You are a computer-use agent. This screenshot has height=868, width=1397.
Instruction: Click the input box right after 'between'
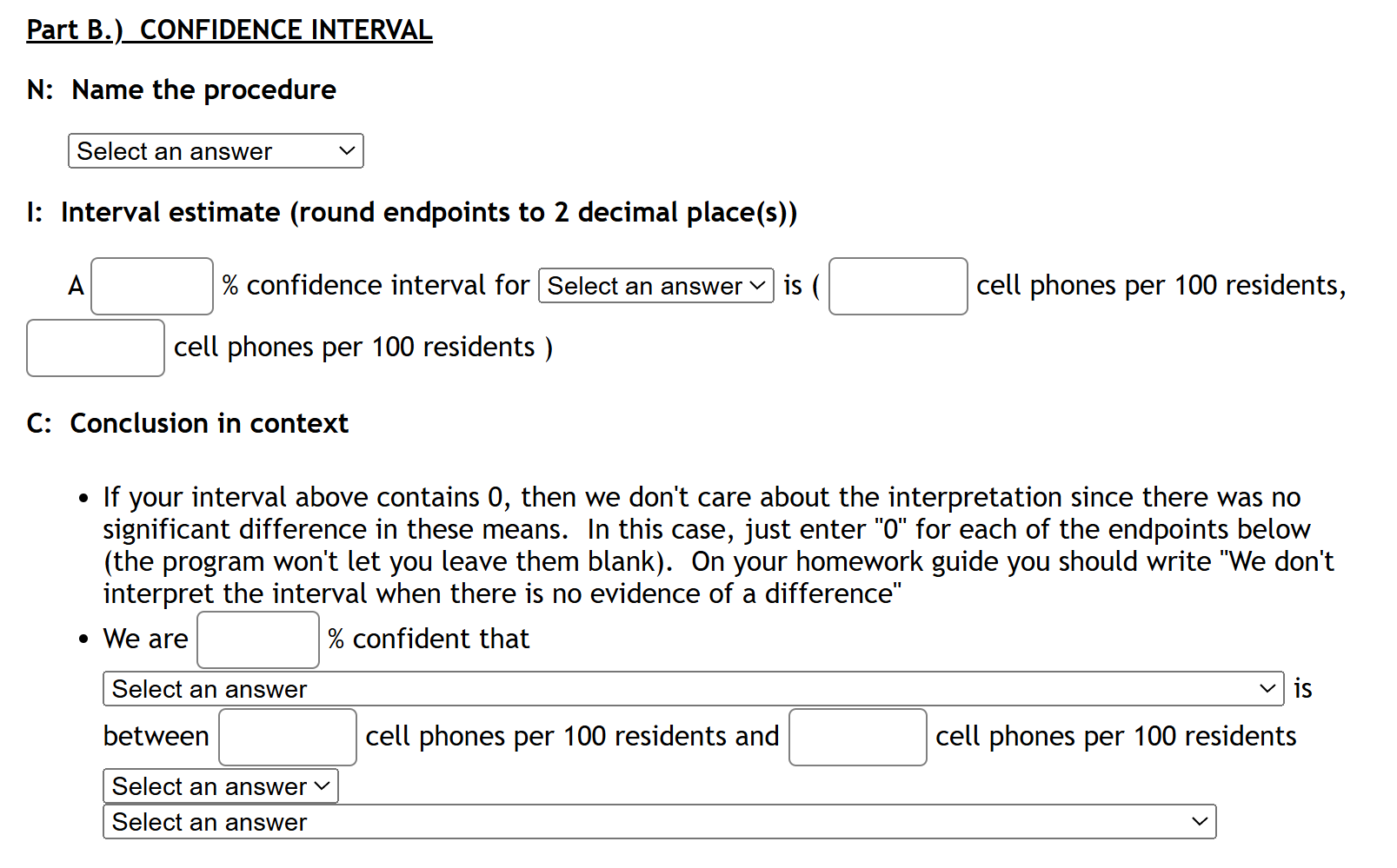288,737
